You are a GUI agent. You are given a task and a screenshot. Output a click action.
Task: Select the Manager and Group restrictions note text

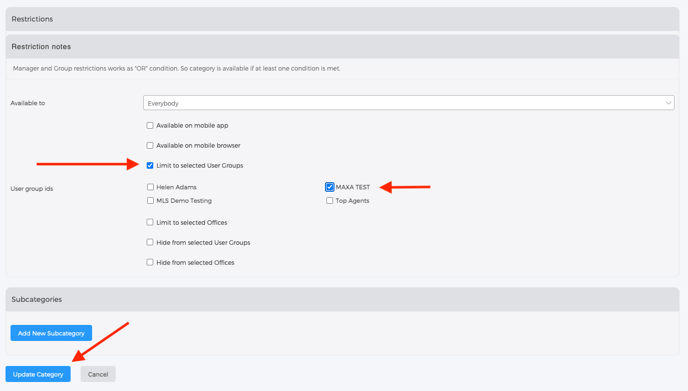(176, 68)
